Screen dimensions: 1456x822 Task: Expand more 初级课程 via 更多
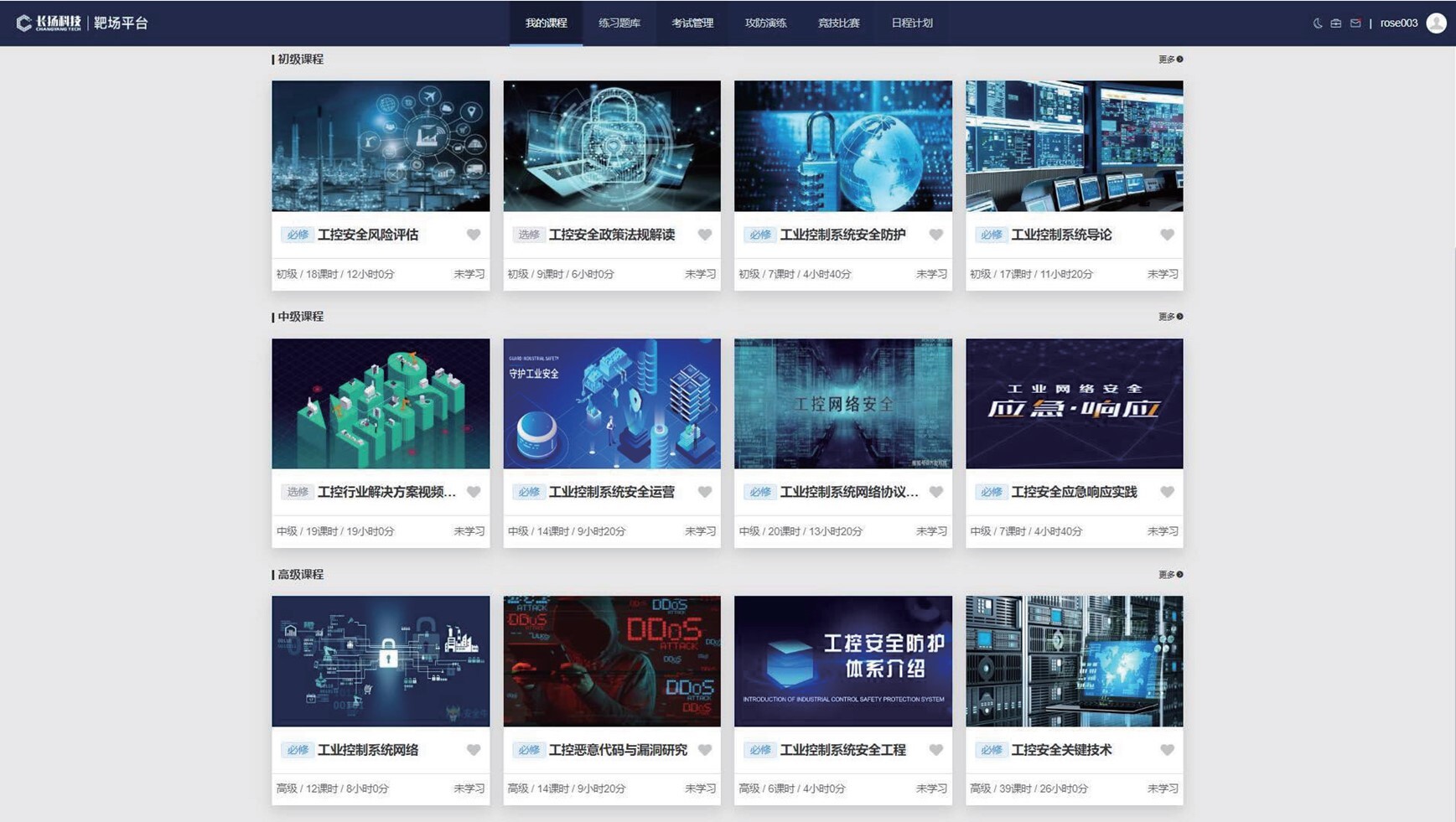coord(1170,59)
